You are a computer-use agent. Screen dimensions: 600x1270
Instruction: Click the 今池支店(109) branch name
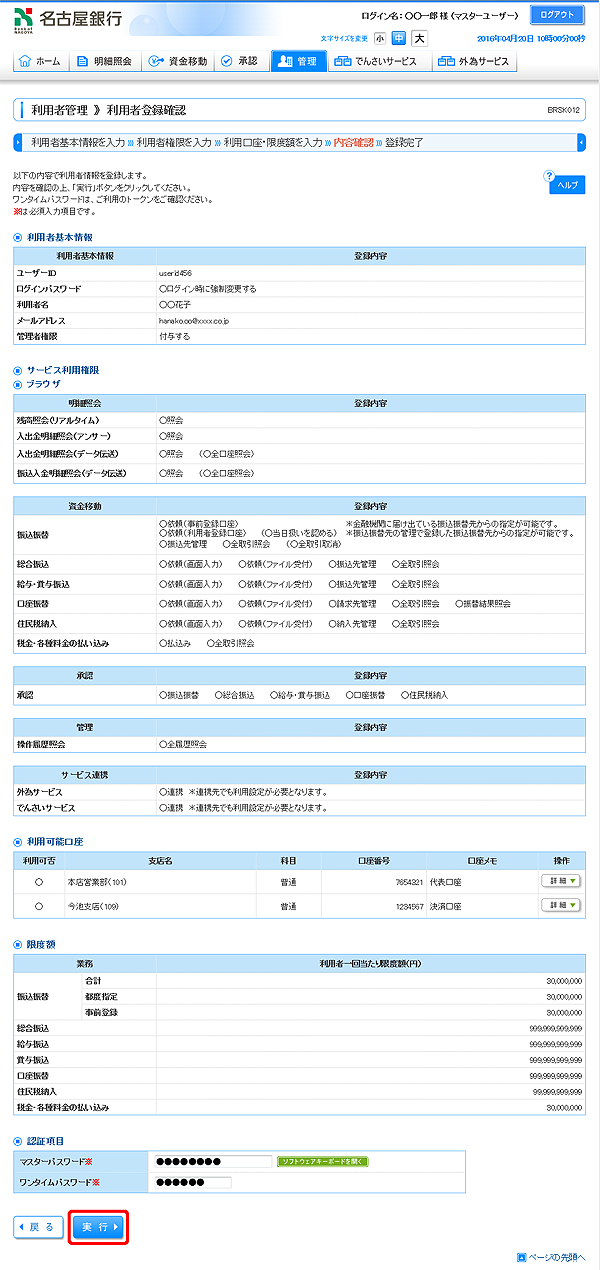[95, 904]
